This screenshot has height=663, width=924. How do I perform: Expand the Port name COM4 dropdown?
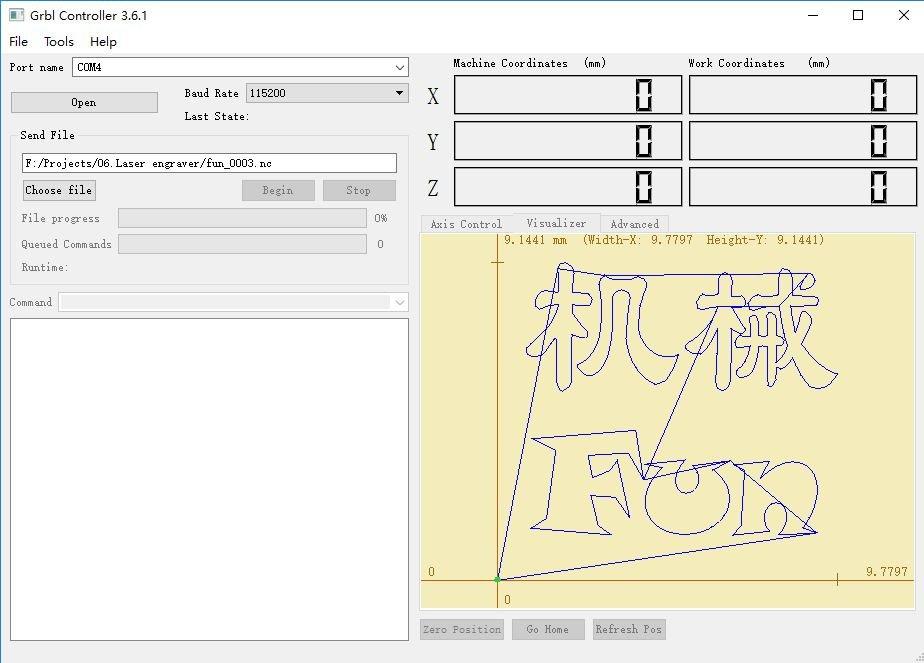point(400,68)
